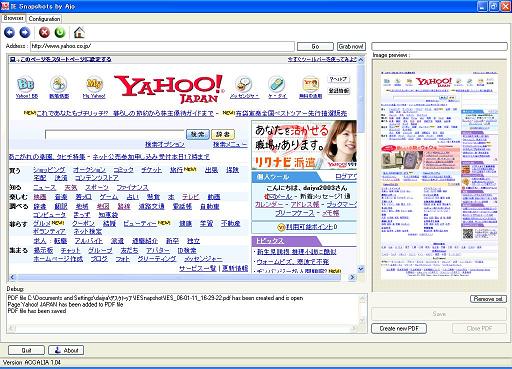Click the My Yahoo! icon on the page

[x=94, y=84]
